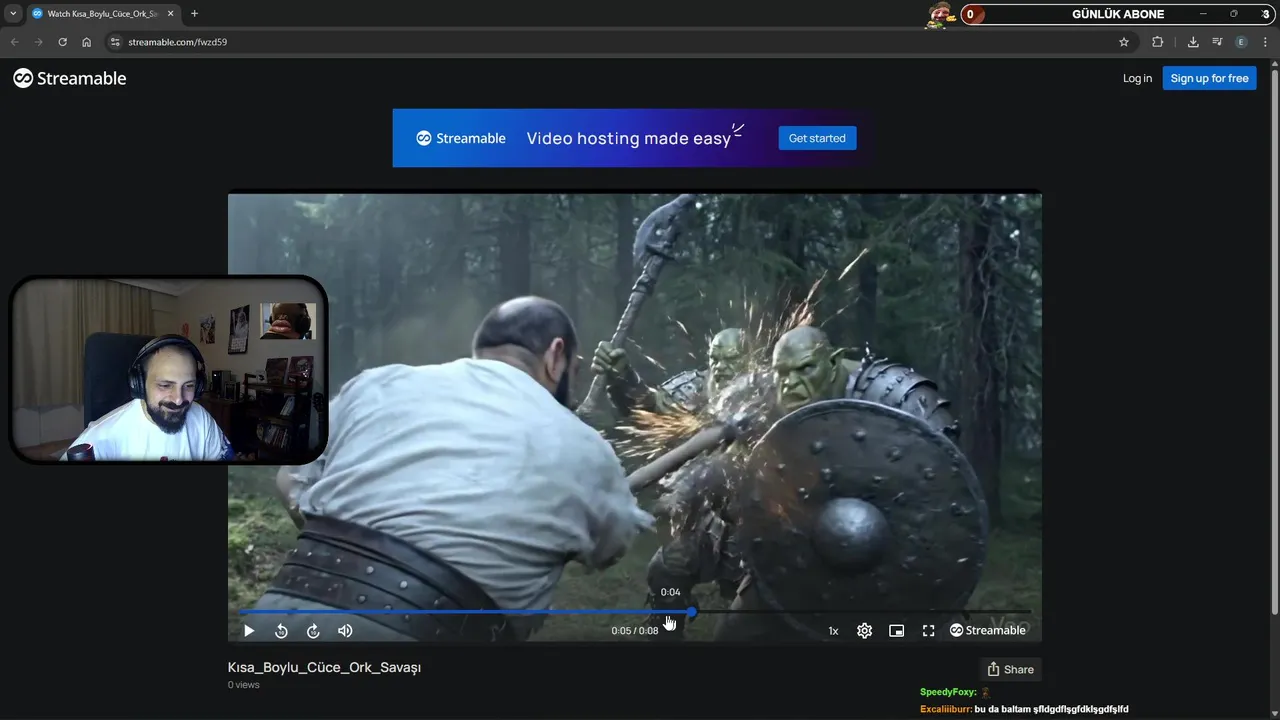Toggle picture-in-picture mode

[897, 631]
